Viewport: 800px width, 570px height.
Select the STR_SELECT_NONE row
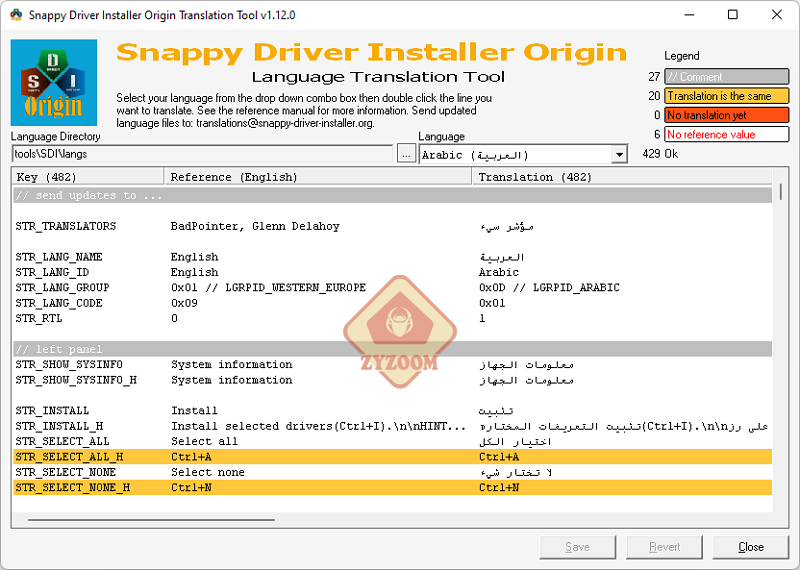(392, 472)
